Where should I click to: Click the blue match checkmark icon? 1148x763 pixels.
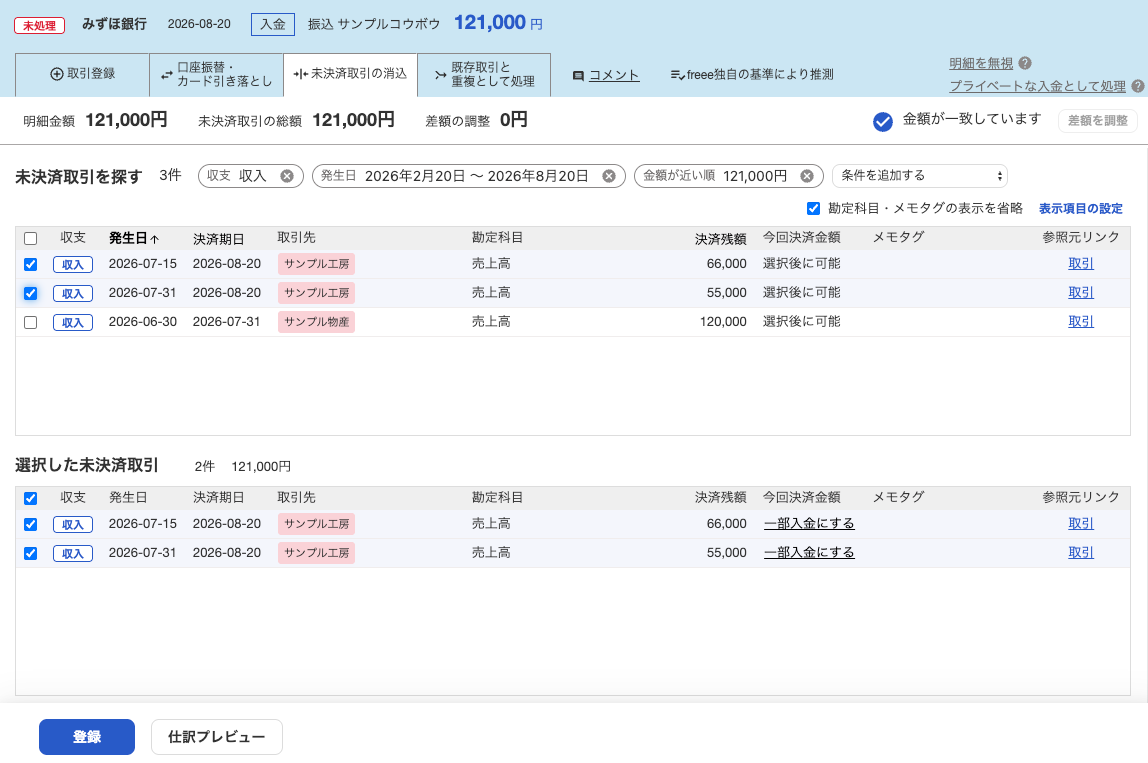[883, 122]
